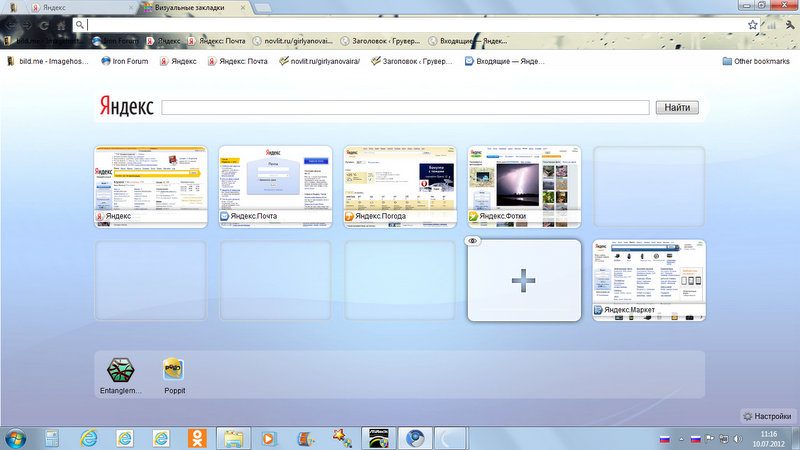Open the ASRock taskbar icon
This screenshot has height=450, width=800.
click(379, 438)
